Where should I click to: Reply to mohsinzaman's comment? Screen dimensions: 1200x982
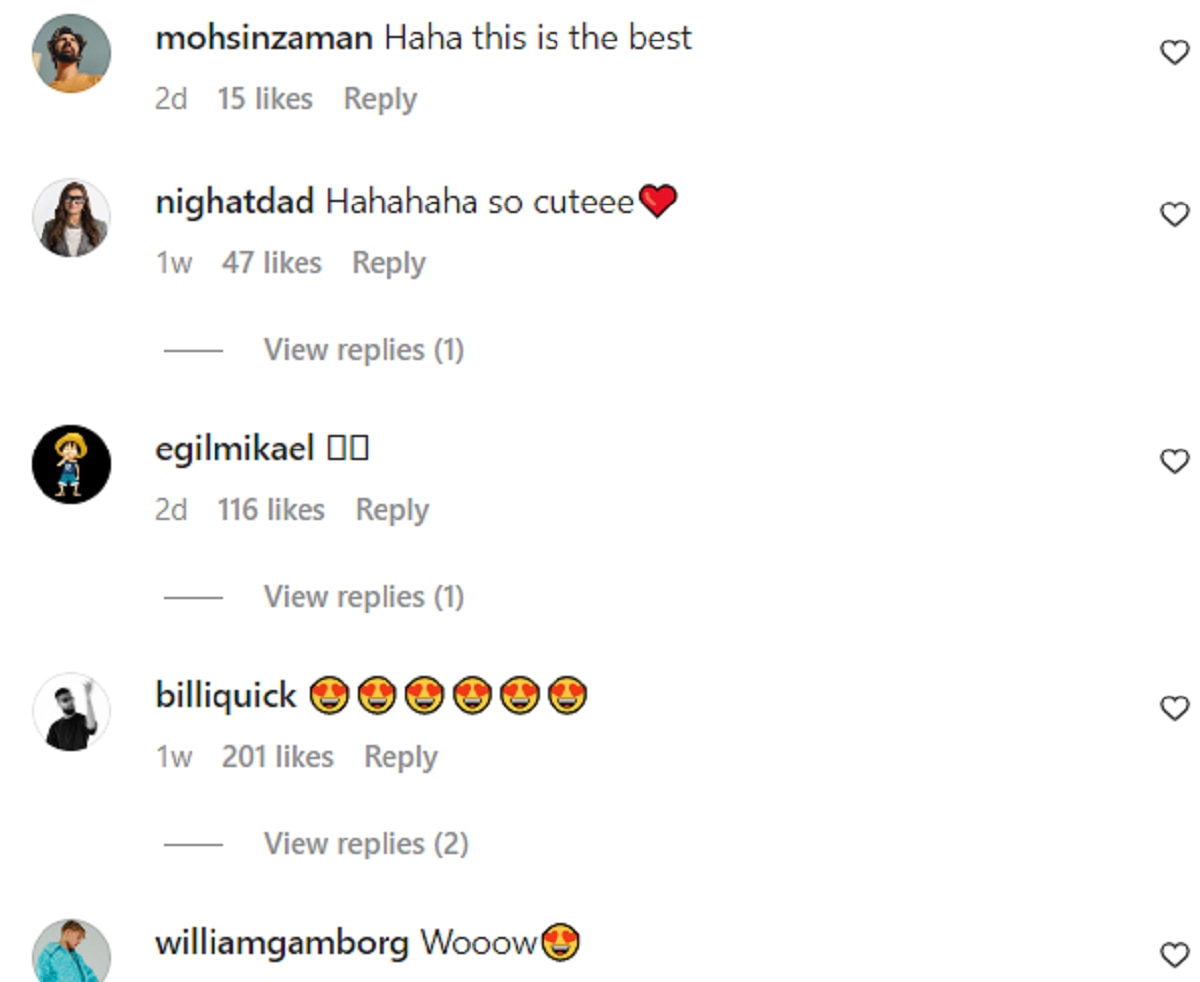click(380, 100)
